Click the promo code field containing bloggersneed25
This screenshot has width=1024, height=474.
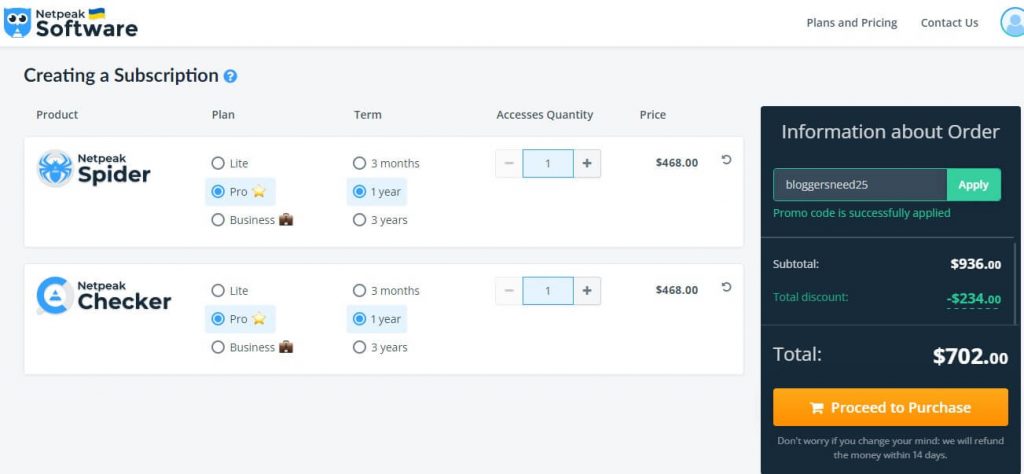pos(860,185)
